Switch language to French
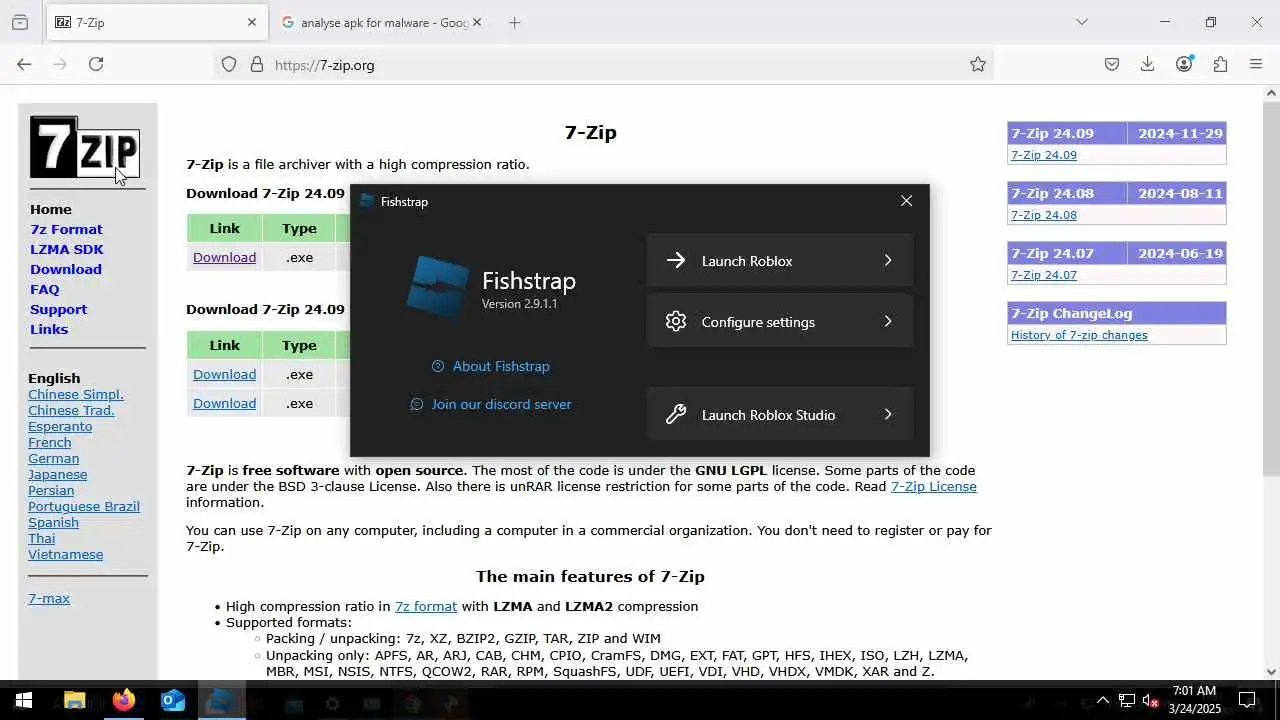Image resolution: width=1280 pixels, height=720 pixels. click(x=50, y=442)
